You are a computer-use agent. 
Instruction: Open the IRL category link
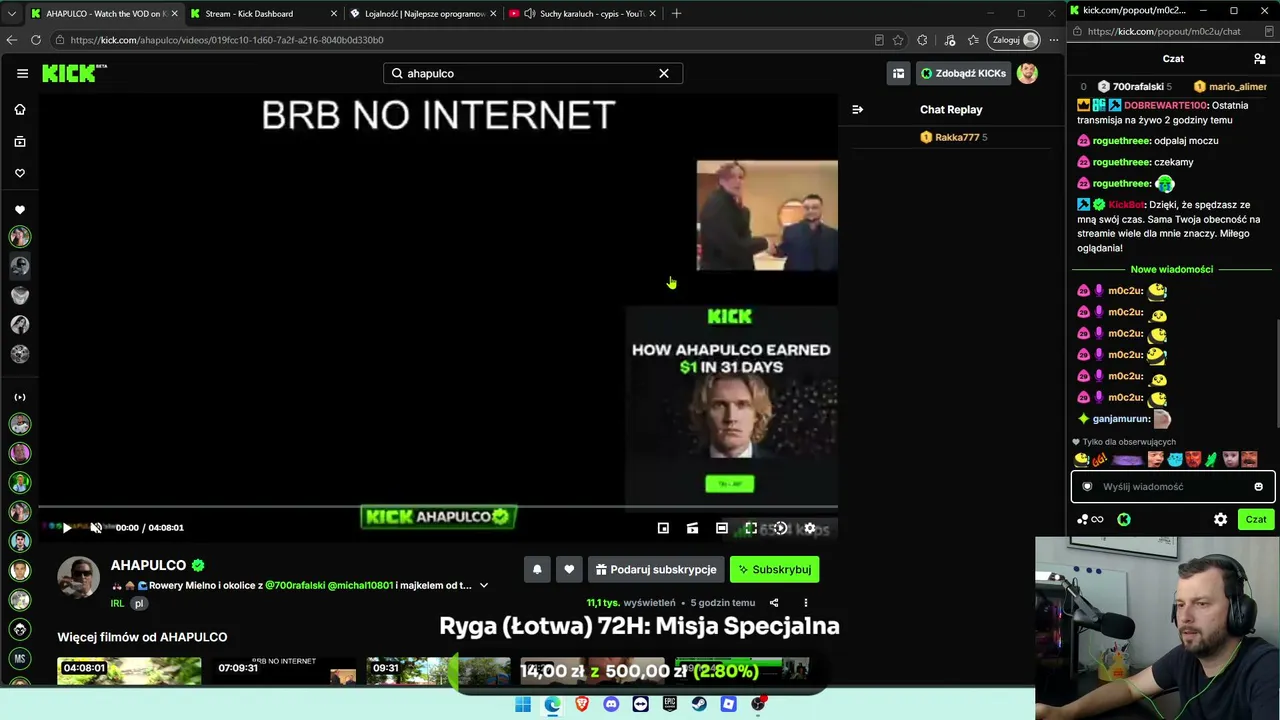click(x=117, y=603)
